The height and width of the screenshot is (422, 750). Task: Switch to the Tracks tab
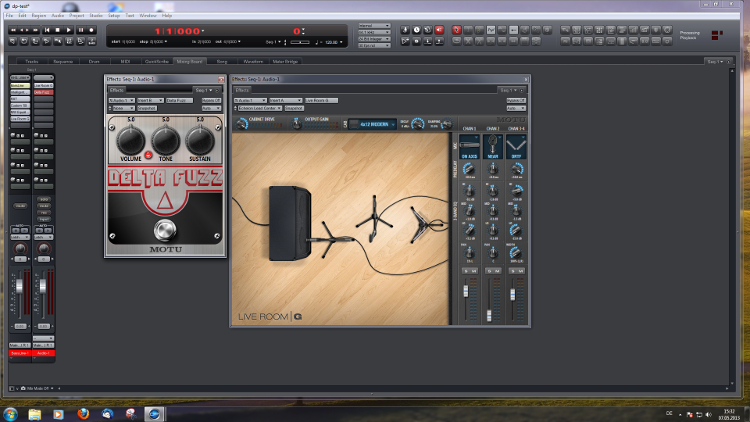(x=32, y=61)
